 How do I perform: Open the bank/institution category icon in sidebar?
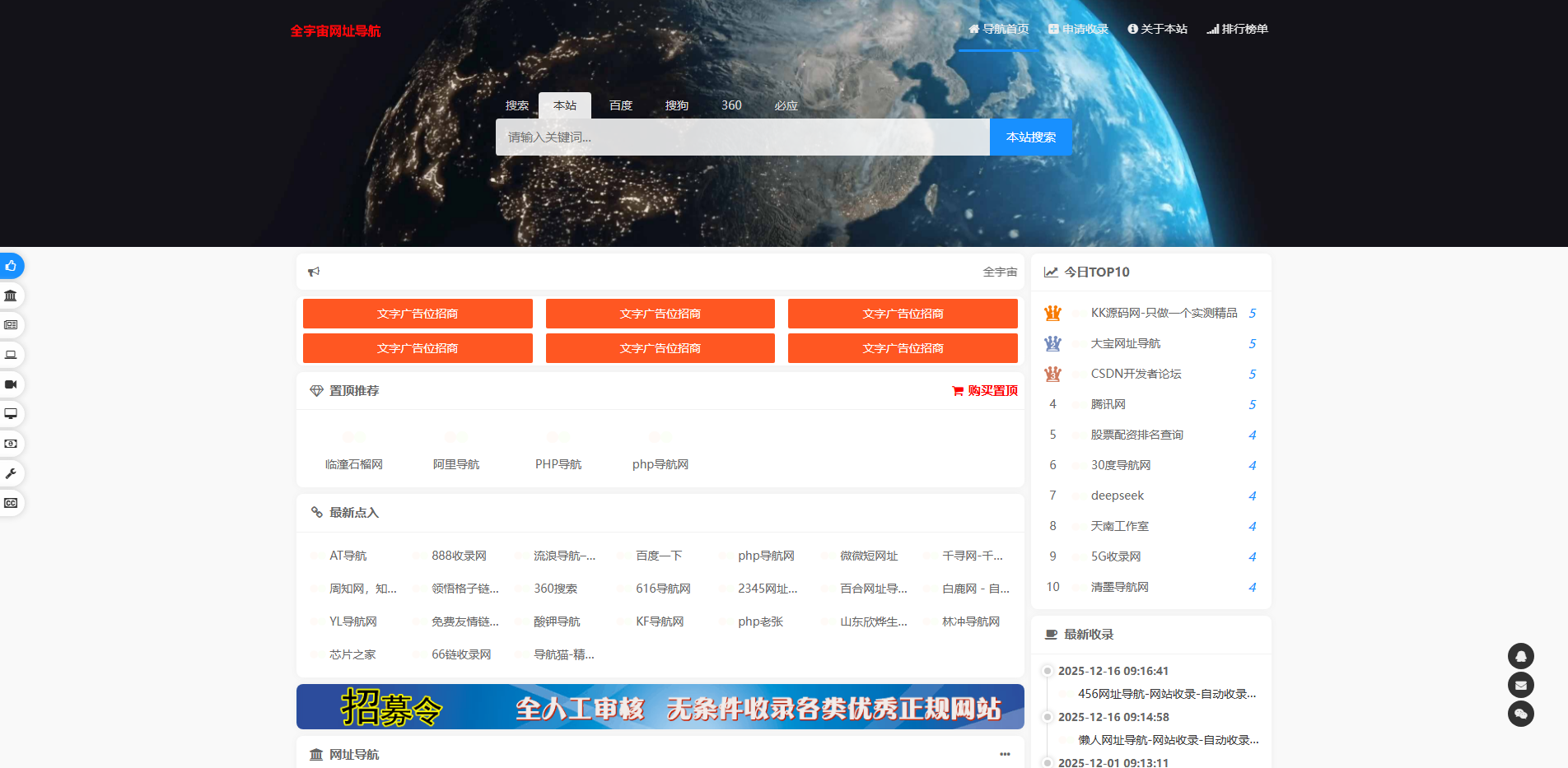[12, 296]
